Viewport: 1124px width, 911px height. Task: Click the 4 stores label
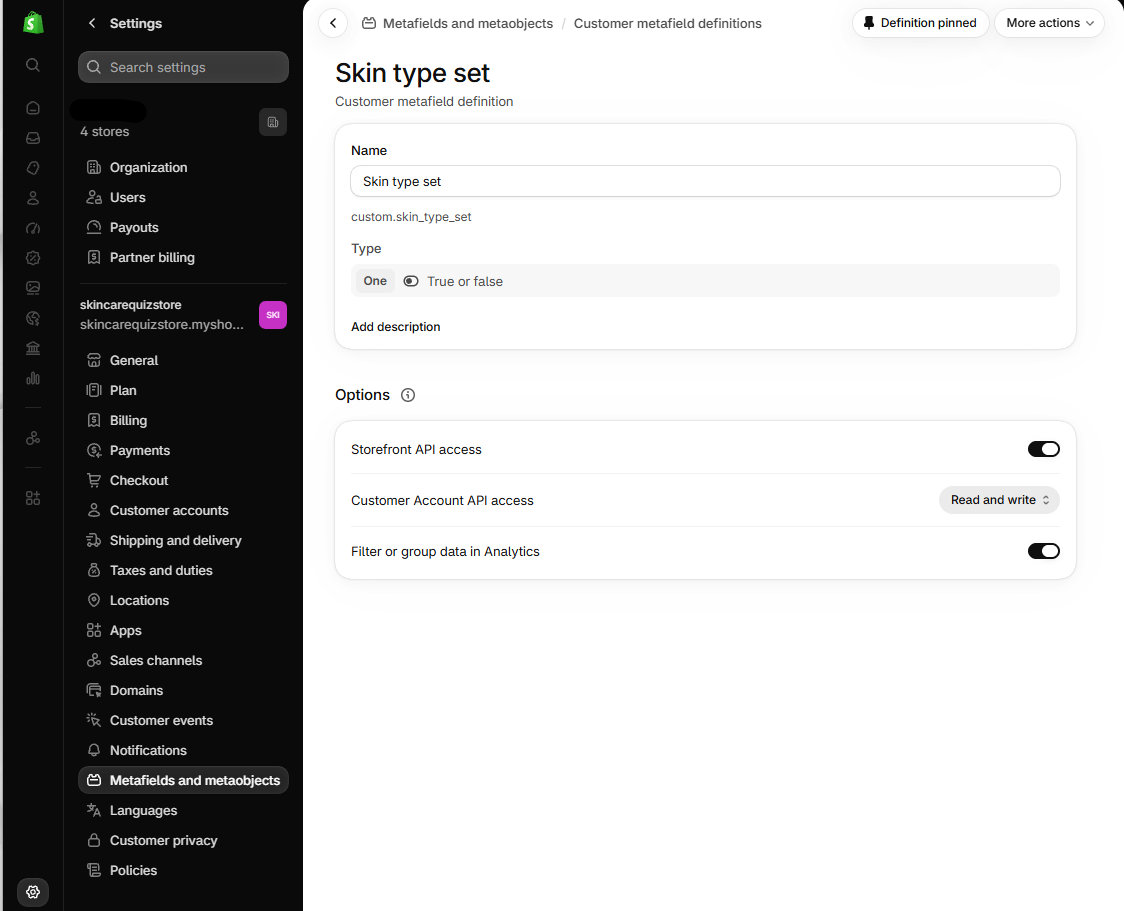pos(105,132)
